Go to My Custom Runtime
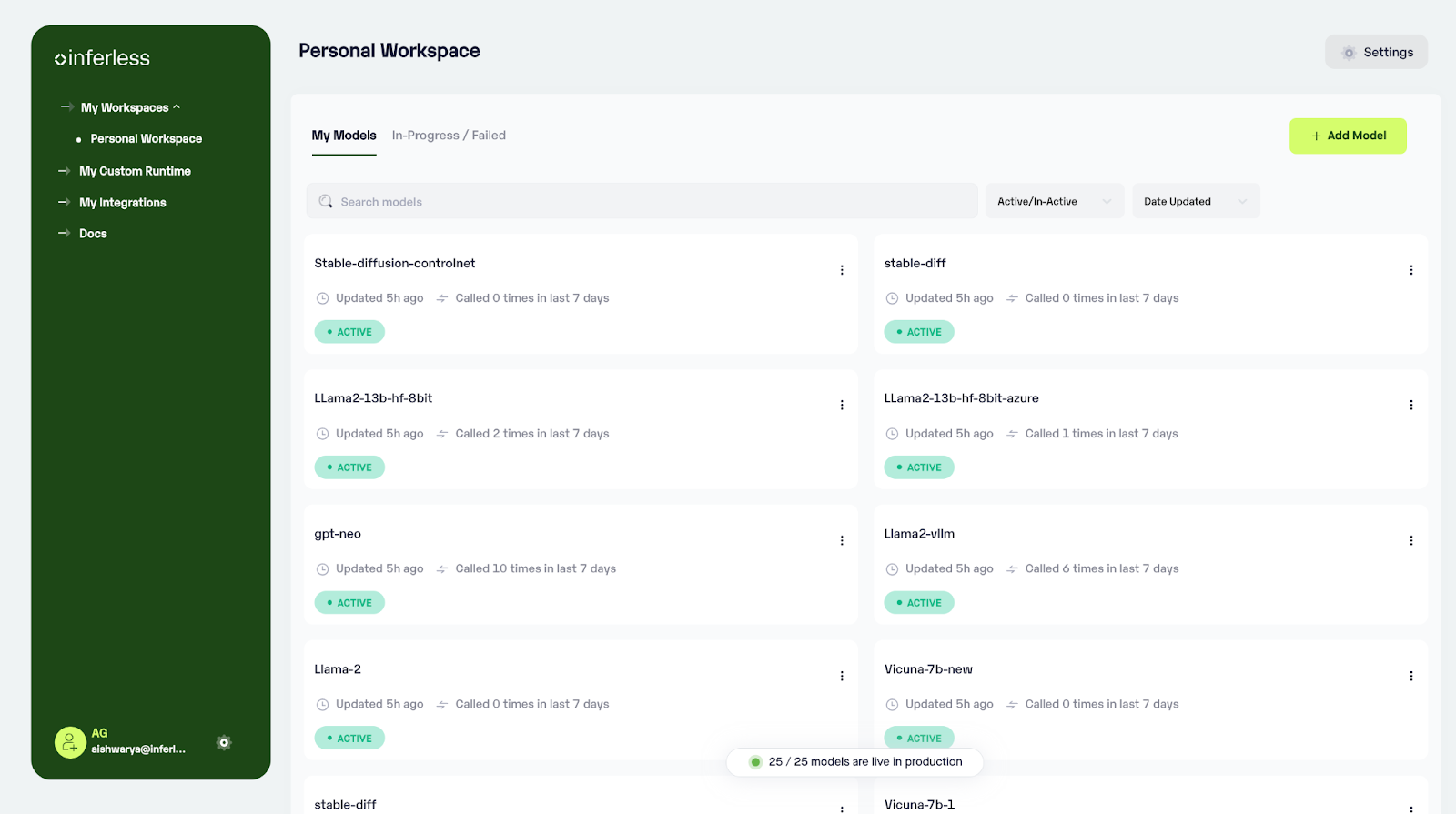This screenshot has width=1456, height=814. [x=135, y=171]
